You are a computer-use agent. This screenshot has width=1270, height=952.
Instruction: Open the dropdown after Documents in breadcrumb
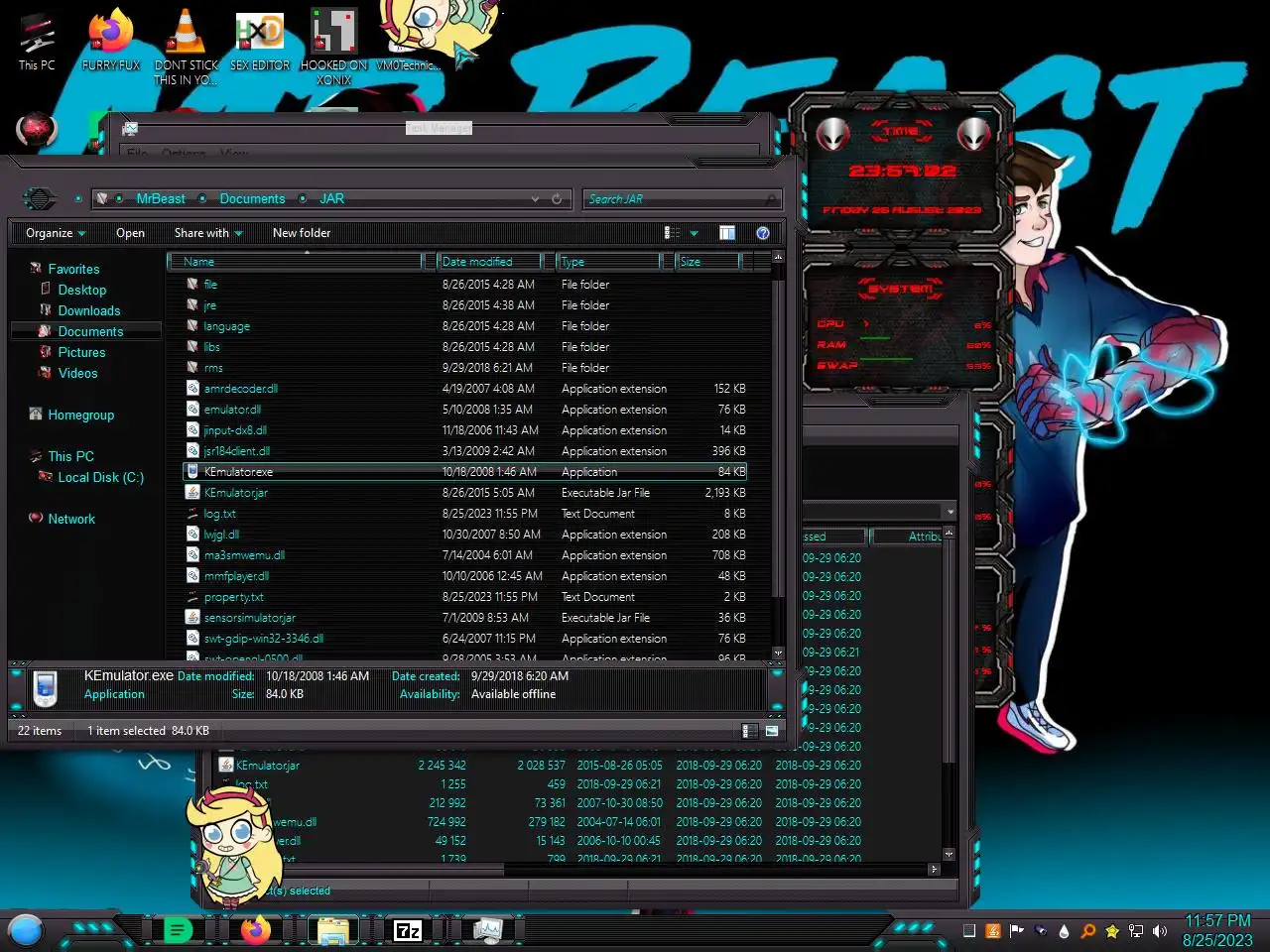click(302, 199)
